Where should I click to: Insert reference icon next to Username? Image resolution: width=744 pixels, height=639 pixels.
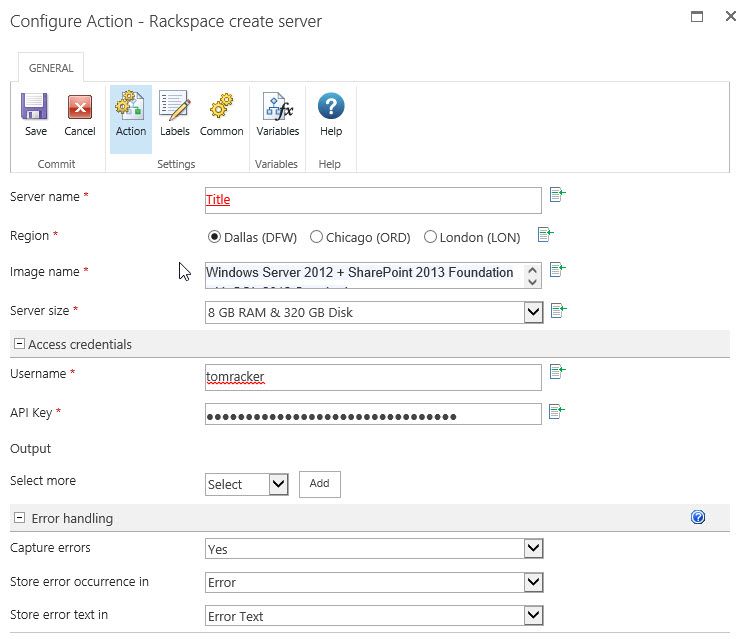[x=558, y=371]
